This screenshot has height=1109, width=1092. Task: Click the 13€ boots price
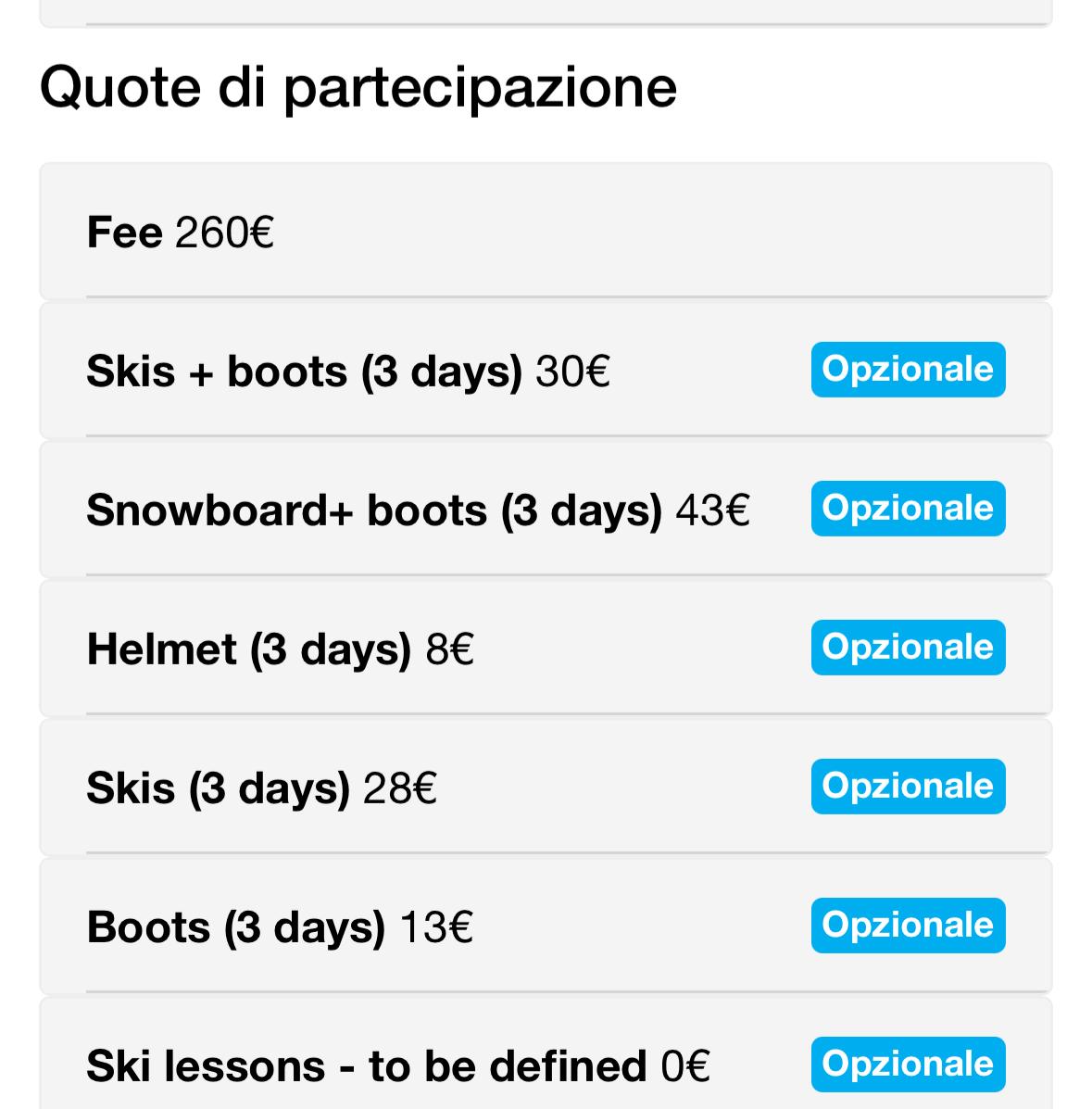436,926
